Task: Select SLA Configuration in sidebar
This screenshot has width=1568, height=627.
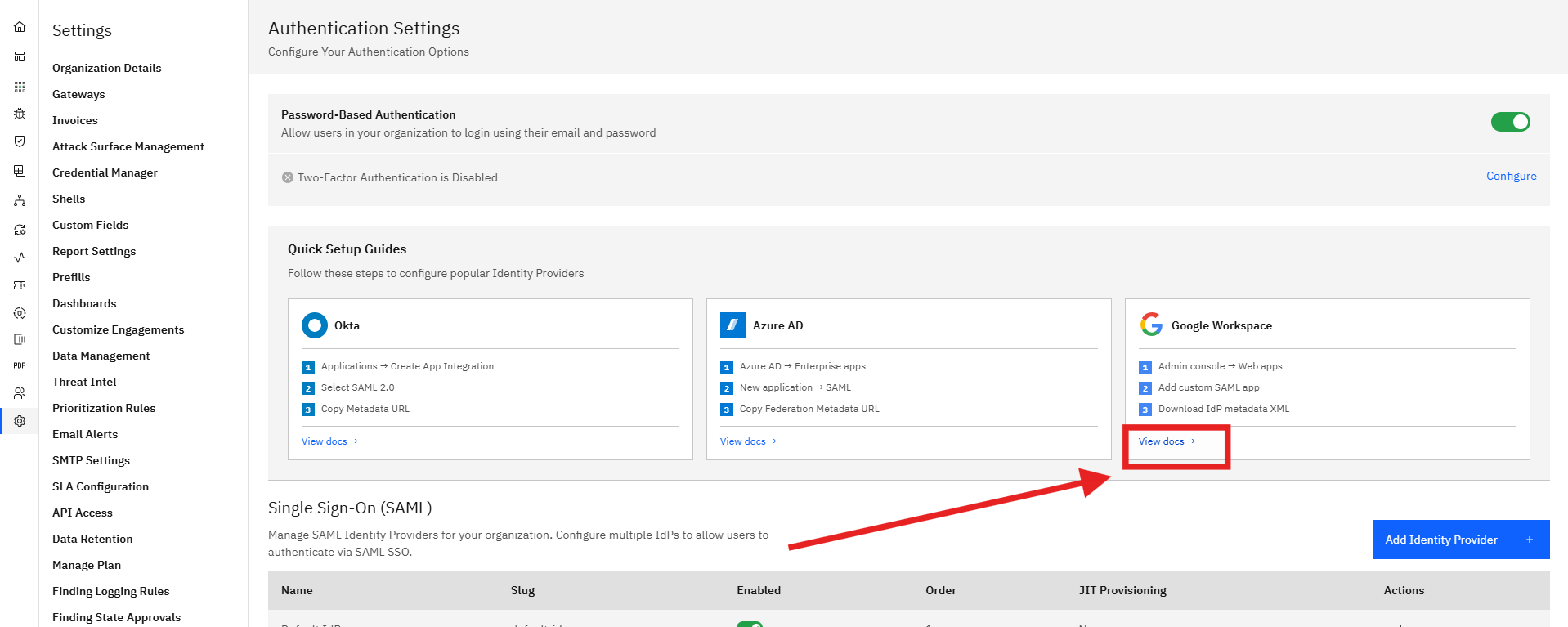Action: [x=101, y=486]
